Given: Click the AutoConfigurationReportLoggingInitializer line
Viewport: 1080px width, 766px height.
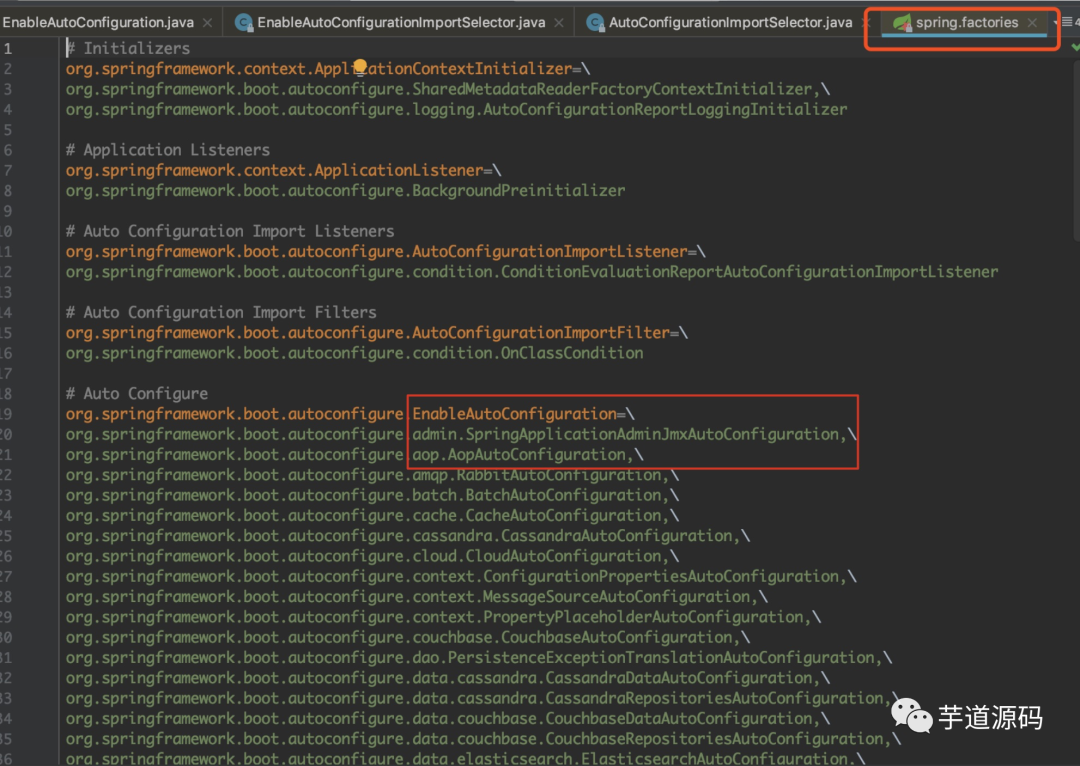Looking at the screenshot, I should [457, 110].
